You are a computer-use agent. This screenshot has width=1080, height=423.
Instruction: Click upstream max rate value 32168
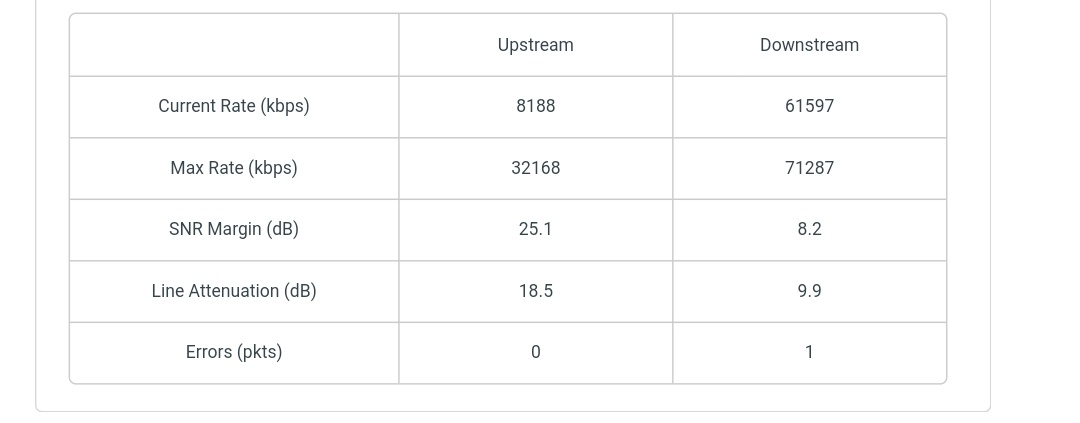(x=535, y=168)
